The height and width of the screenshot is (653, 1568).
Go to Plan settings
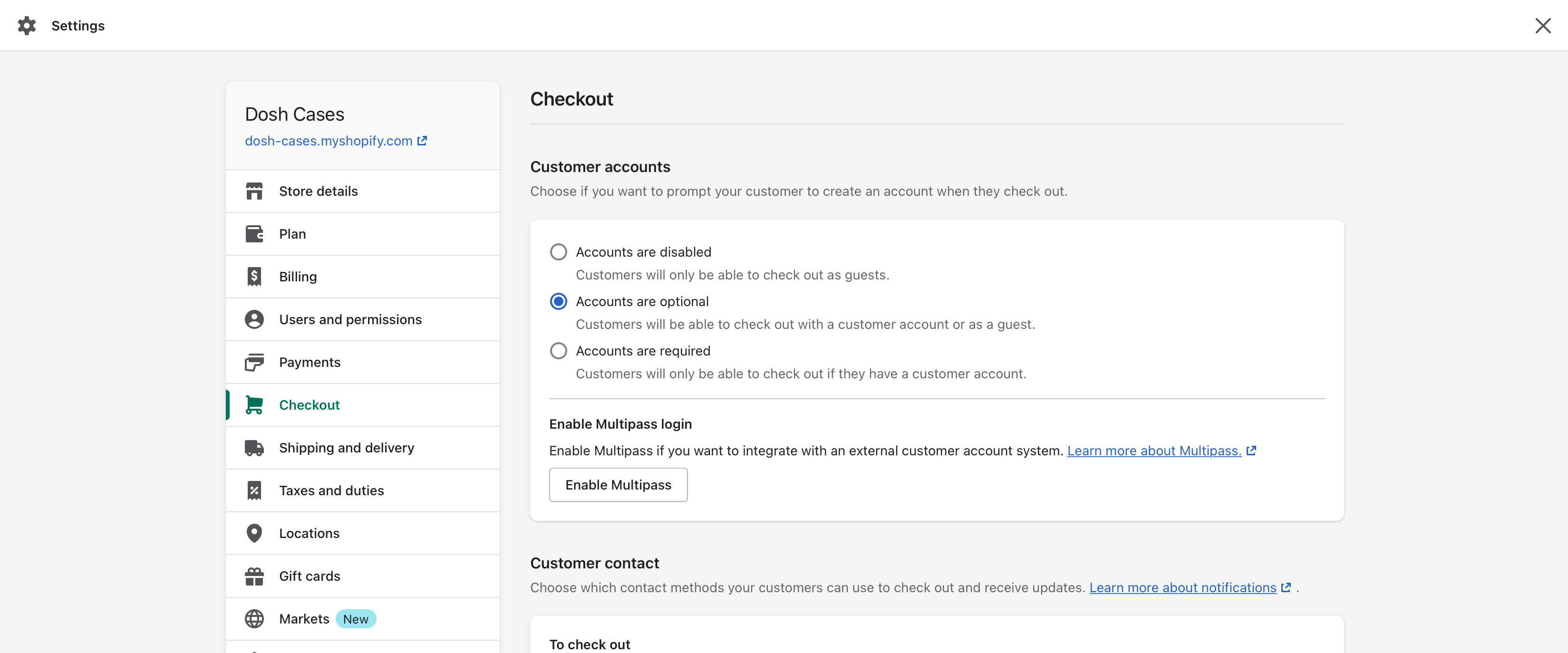pos(363,234)
